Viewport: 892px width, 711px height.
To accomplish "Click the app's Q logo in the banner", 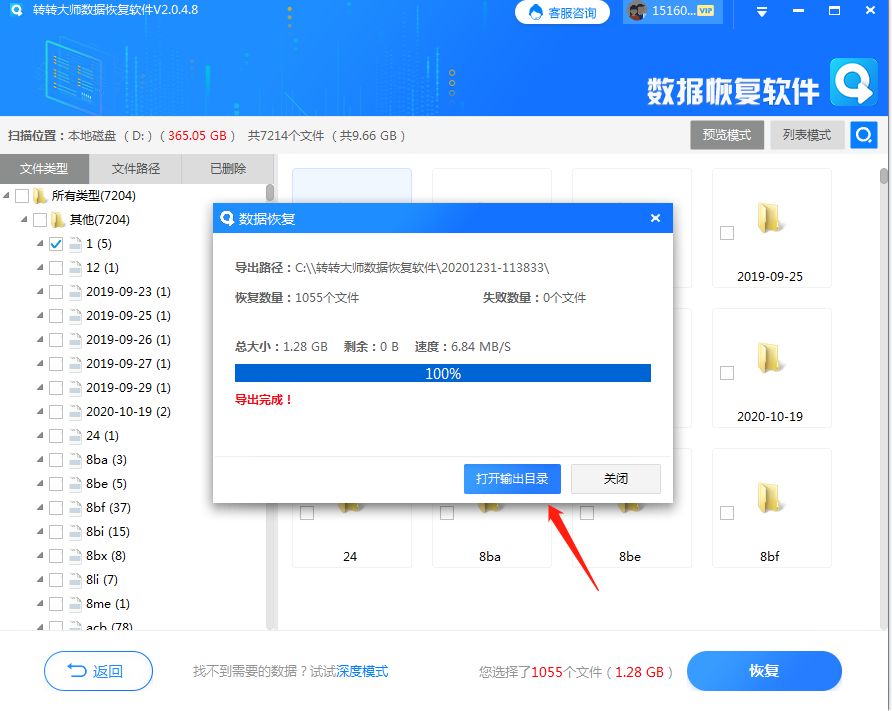I will pos(855,84).
